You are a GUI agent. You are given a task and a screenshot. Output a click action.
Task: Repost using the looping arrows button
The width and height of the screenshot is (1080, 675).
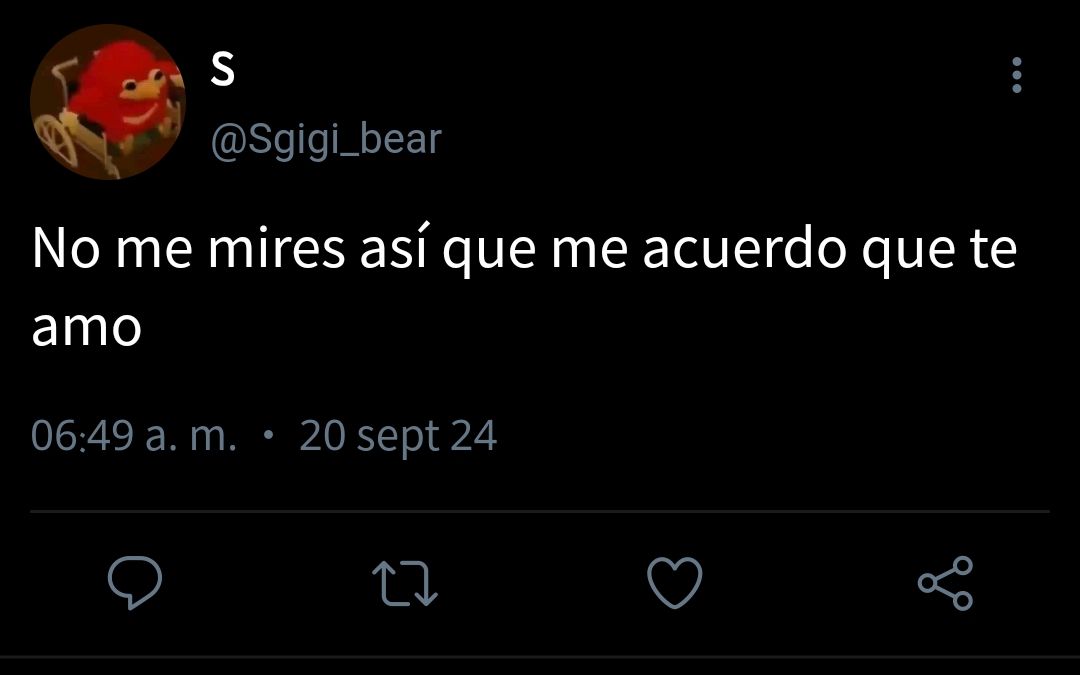click(405, 583)
